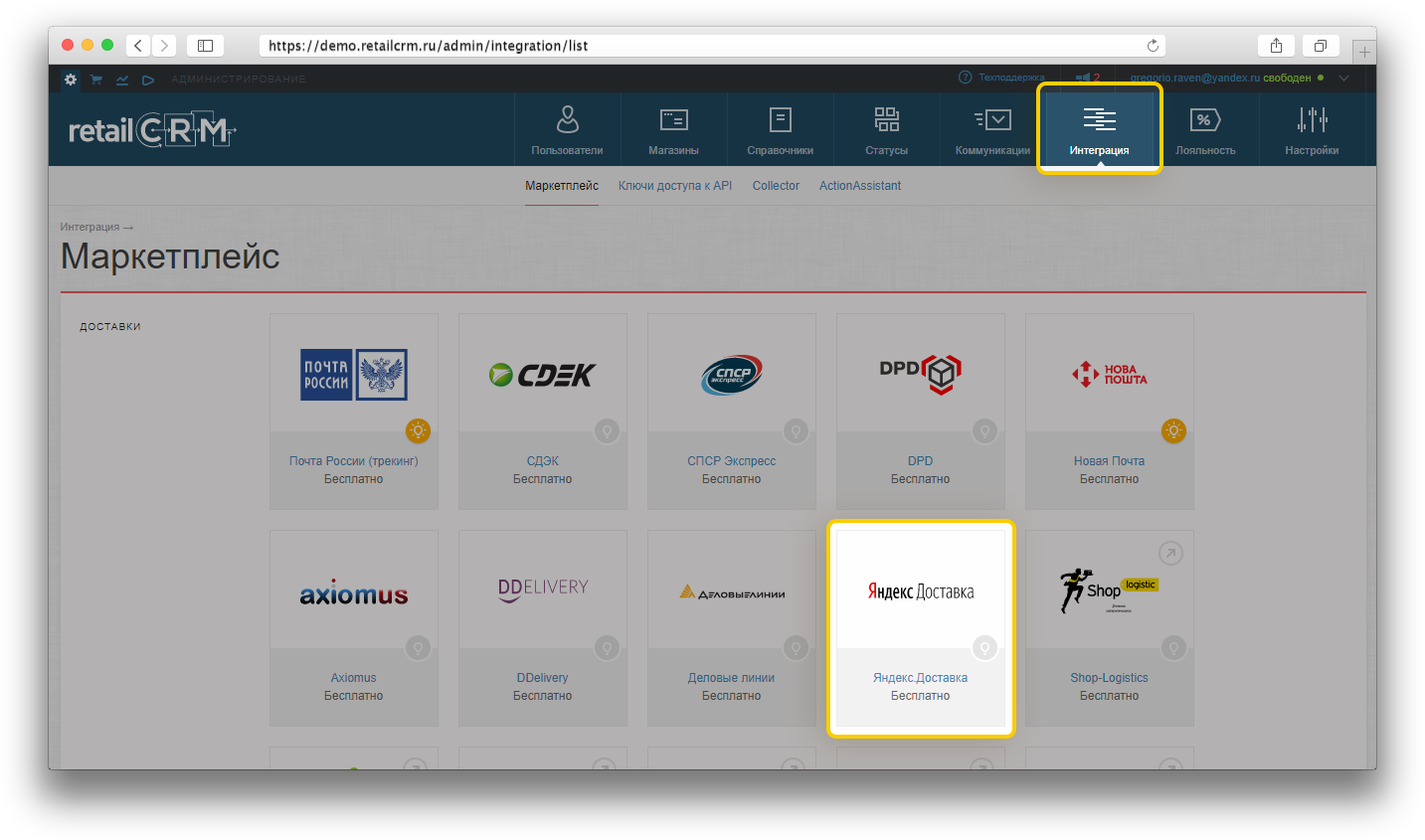Switch to the Collector tab

[776, 186]
